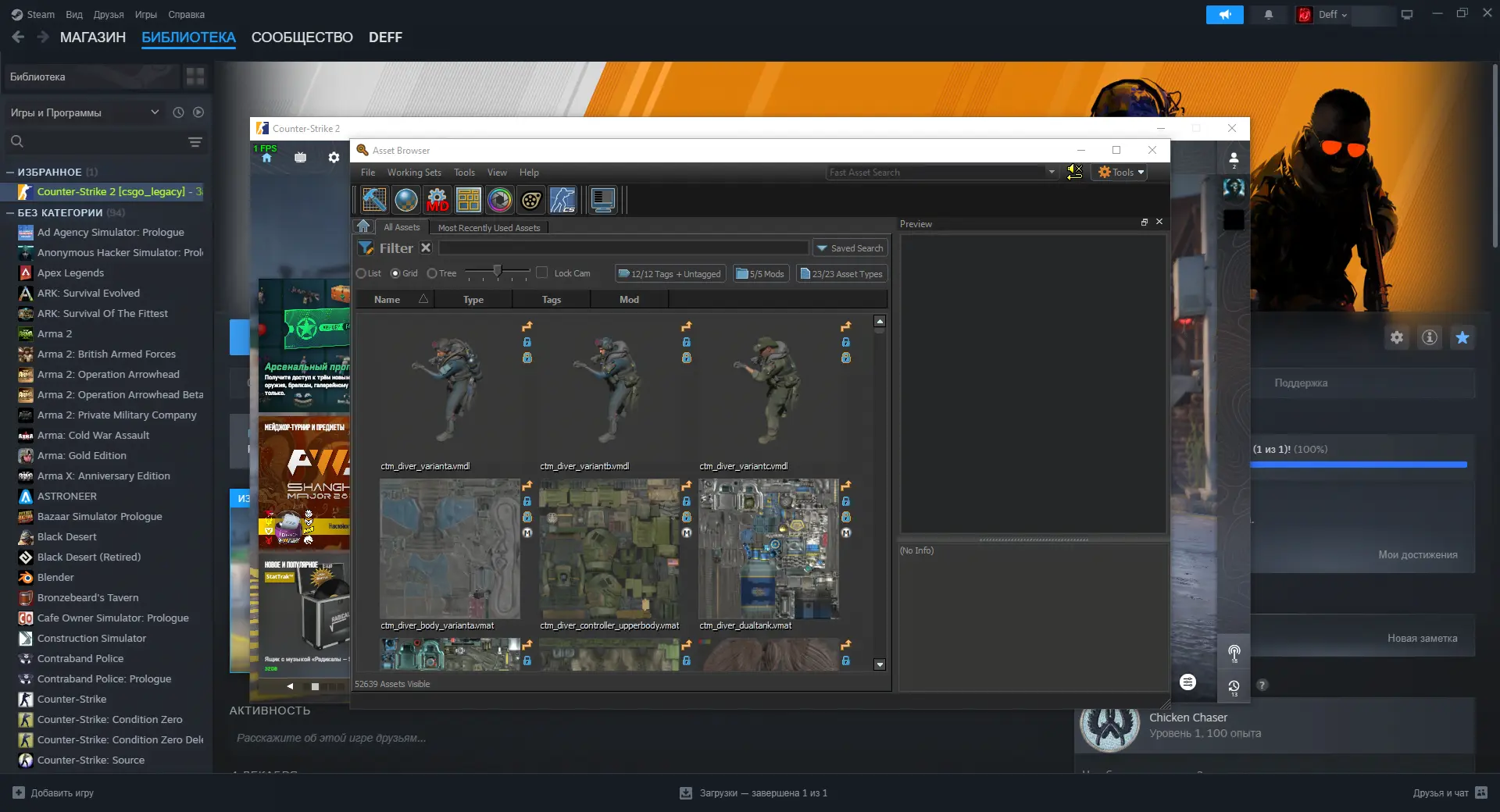Open the 5/5 Mods filter dropdown
Screen dimensions: 1500x812
click(x=761, y=274)
